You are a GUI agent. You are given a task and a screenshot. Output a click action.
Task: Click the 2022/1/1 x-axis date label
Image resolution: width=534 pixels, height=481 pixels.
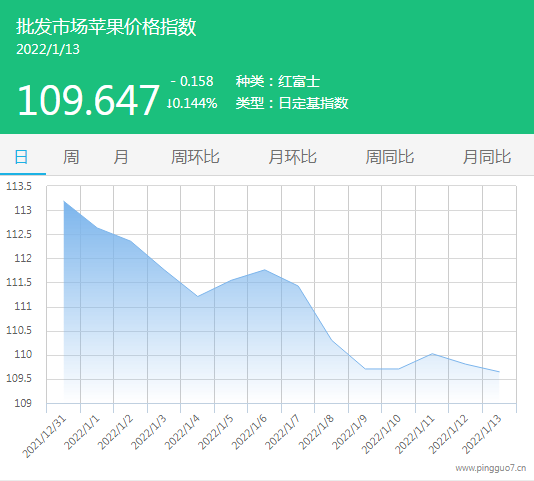coord(82,432)
